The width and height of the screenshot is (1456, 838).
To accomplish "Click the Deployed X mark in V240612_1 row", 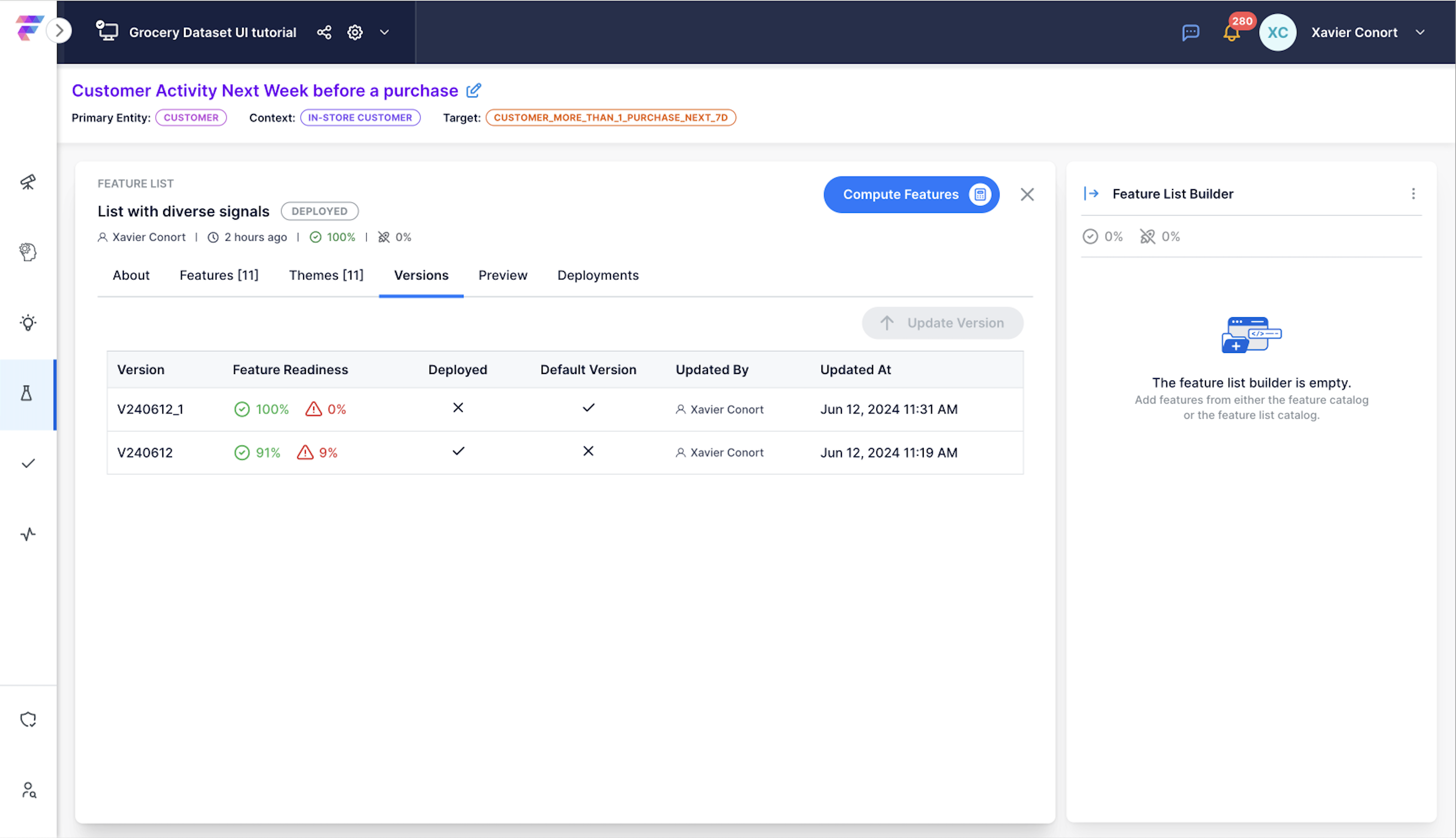I will point(458,407).
